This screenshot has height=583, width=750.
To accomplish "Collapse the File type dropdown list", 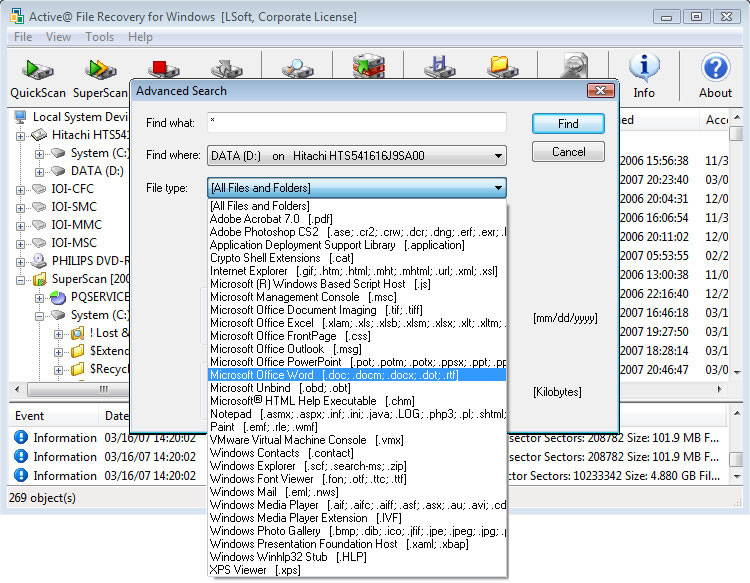I will [497, 188].
